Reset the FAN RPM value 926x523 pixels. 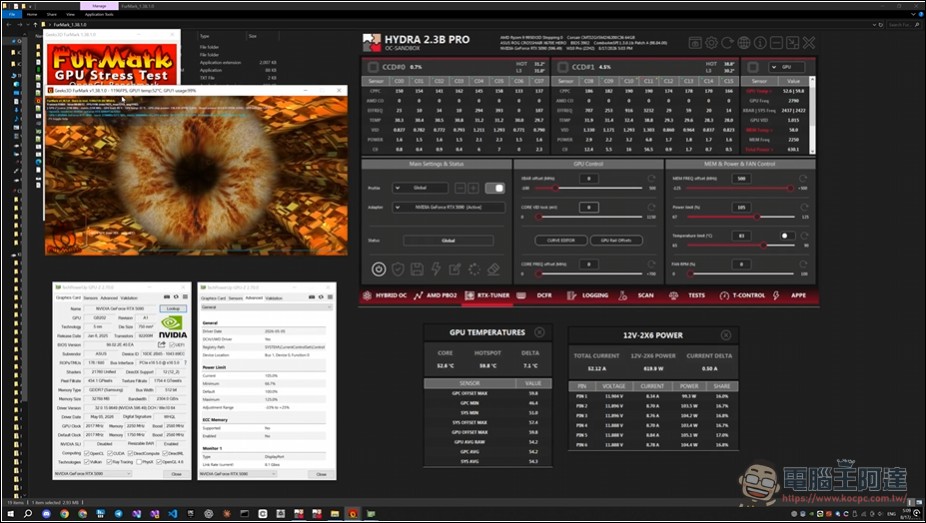pyautogui.click(x=803, y=264)
